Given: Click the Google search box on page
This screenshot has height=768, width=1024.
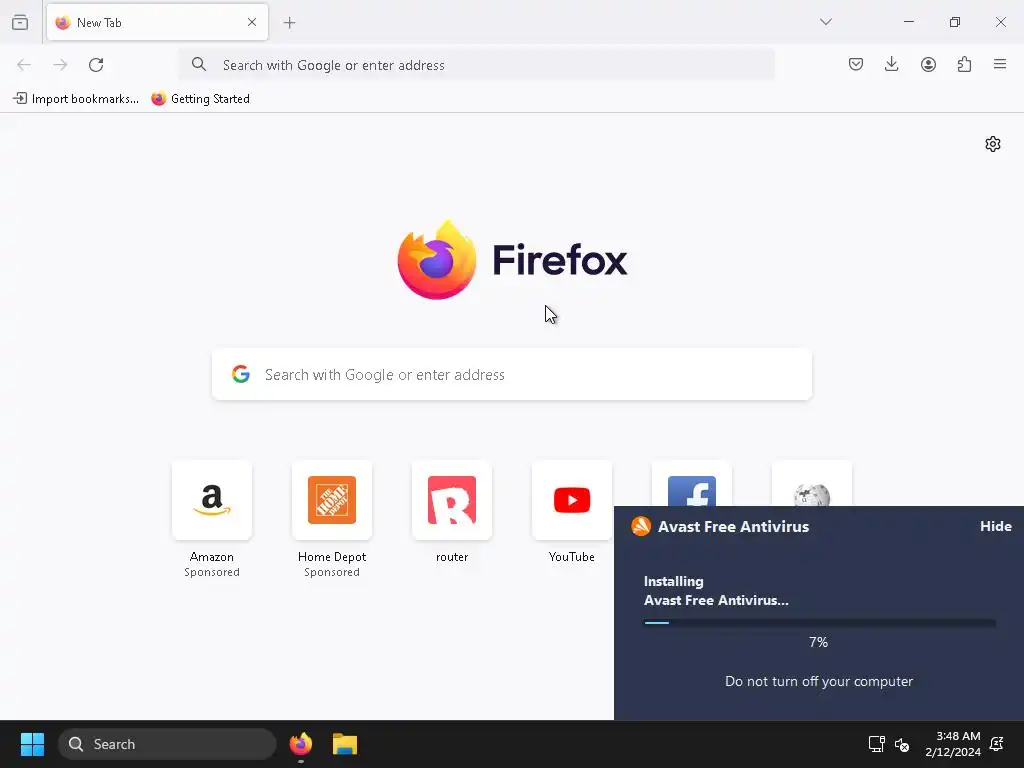Looking at the screenshot, I should [x=511, y=374].
